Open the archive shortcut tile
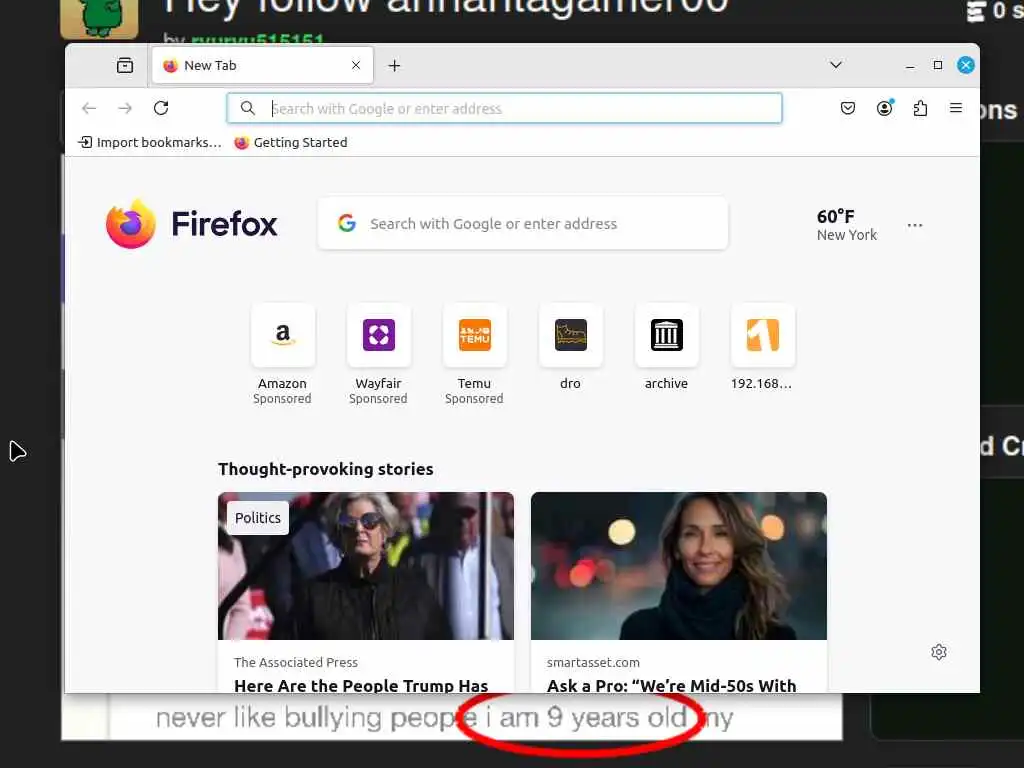 click(666, 347)
